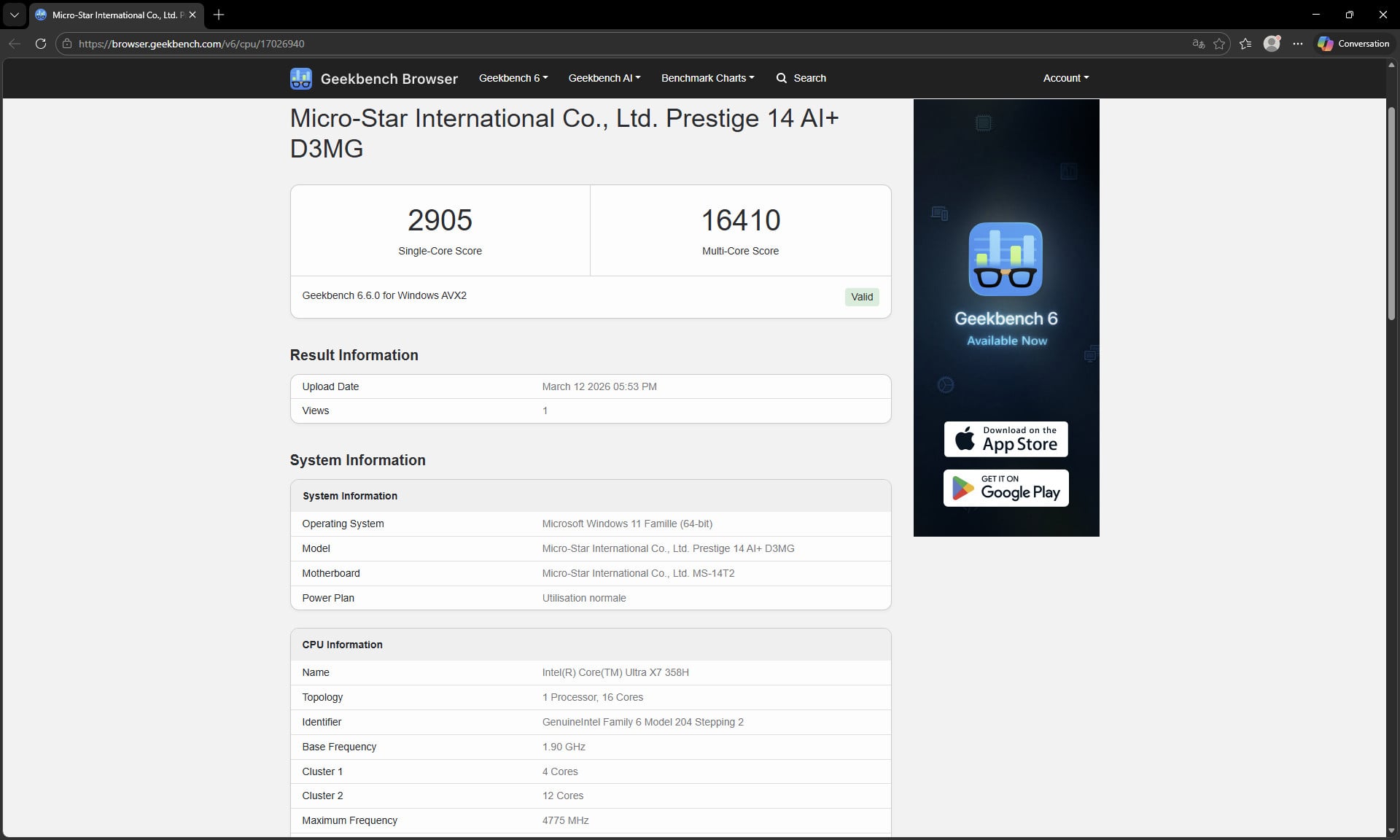
Task: Click the Valid status badge
Action: [862, 297]
